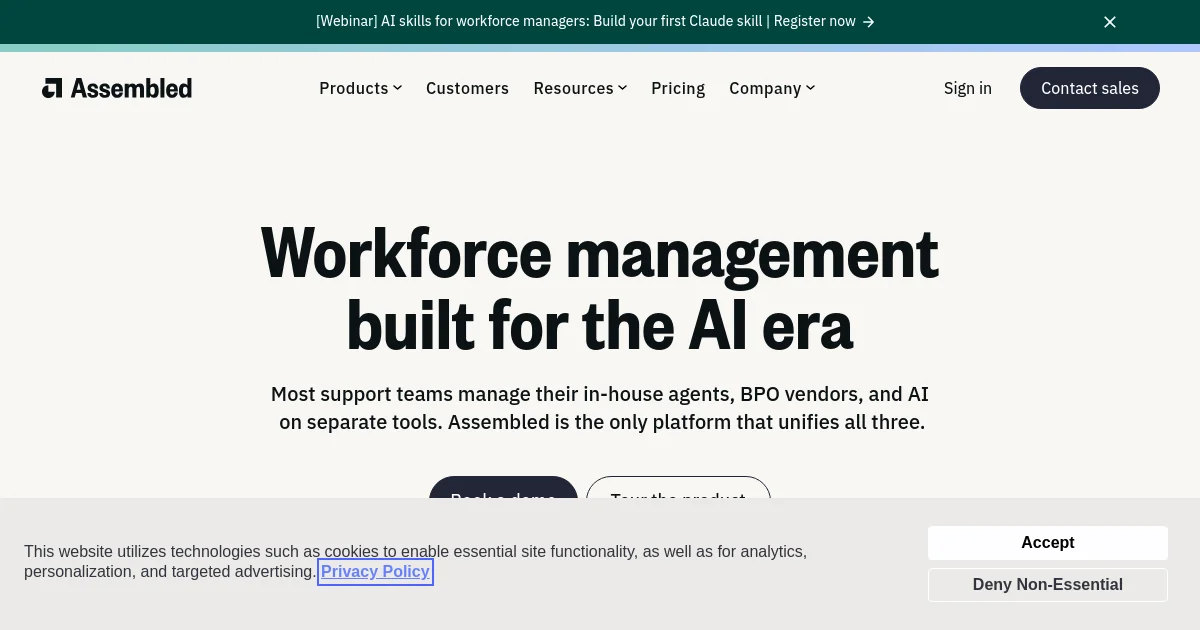Open the Customers page

[467, 88]
